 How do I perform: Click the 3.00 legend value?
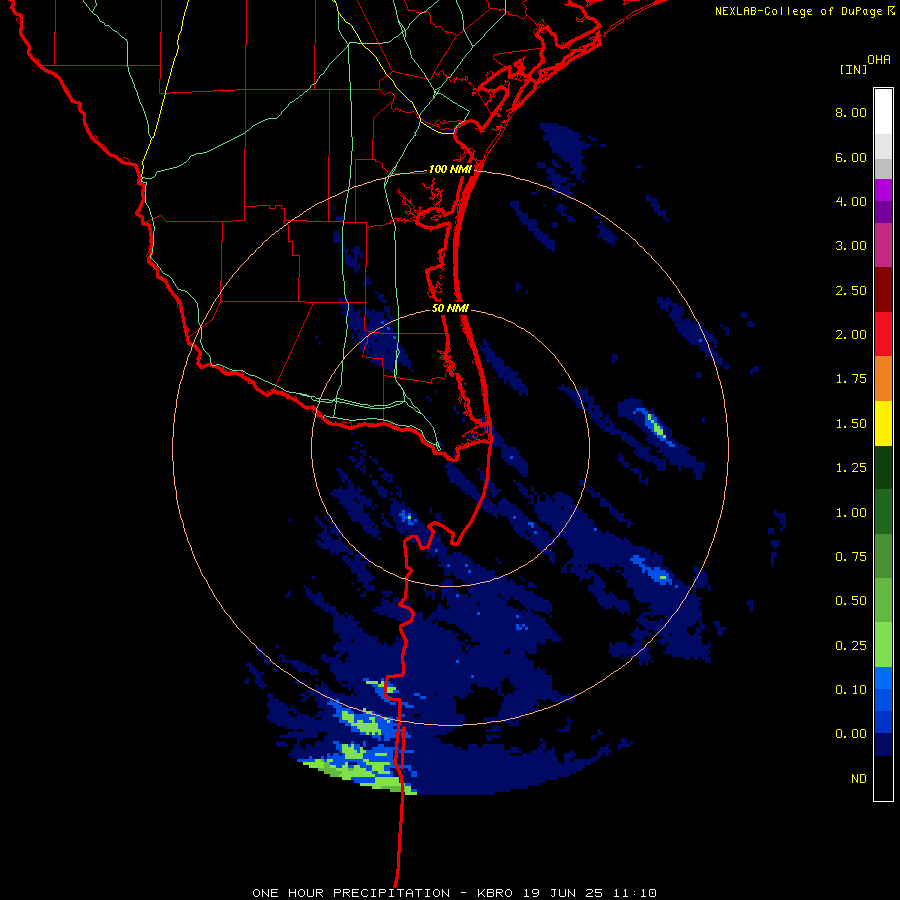pos(851,246)
